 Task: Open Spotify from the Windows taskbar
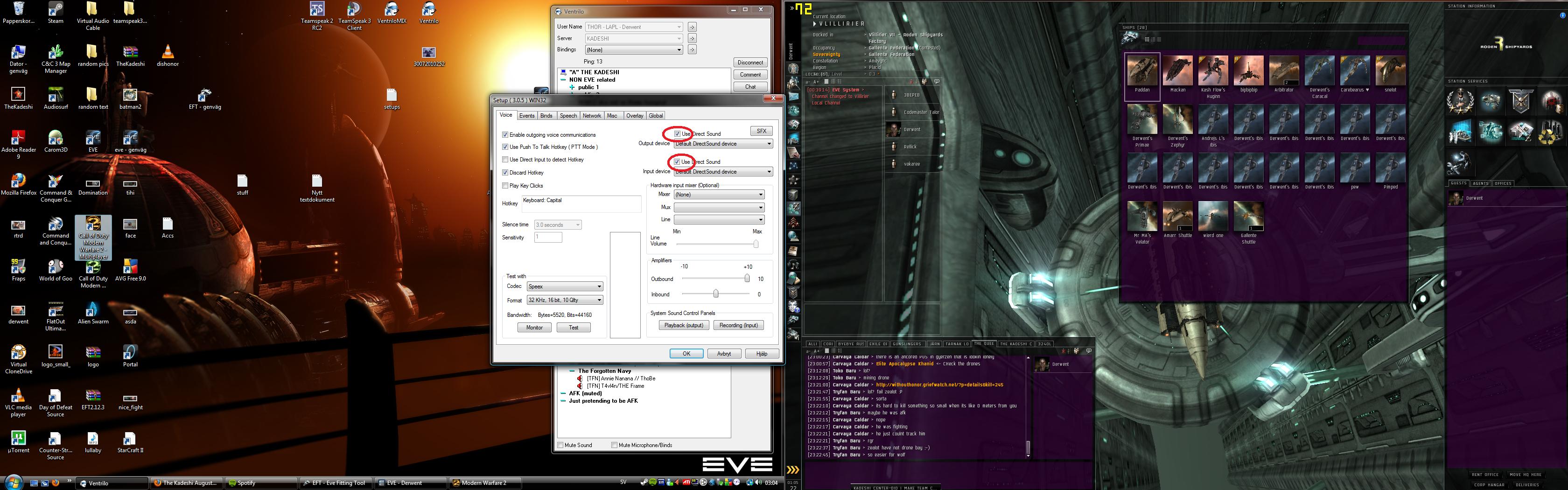tap(262, 483)
